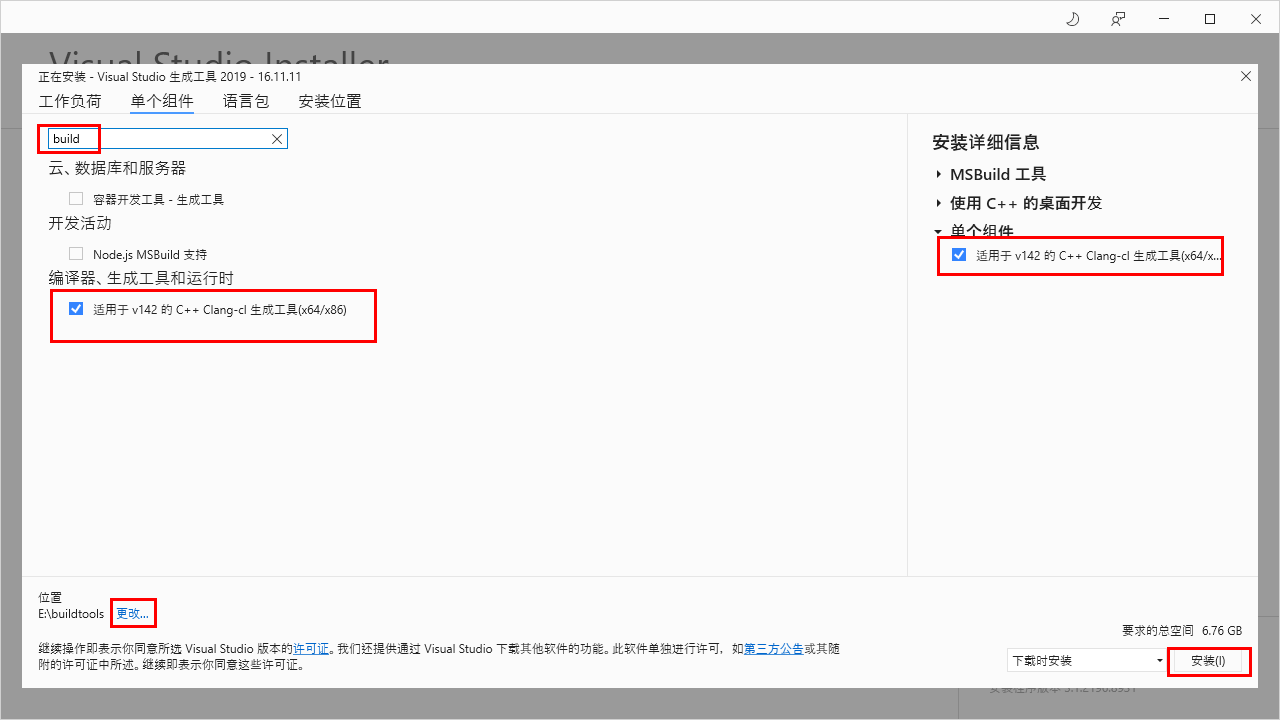The height and width of the screenshot is (720, 1280).
Task: Uncheck Clang-cl checkbox in 安装详细信息 panel
Action: pyautogui.click(x=959, y=255)
